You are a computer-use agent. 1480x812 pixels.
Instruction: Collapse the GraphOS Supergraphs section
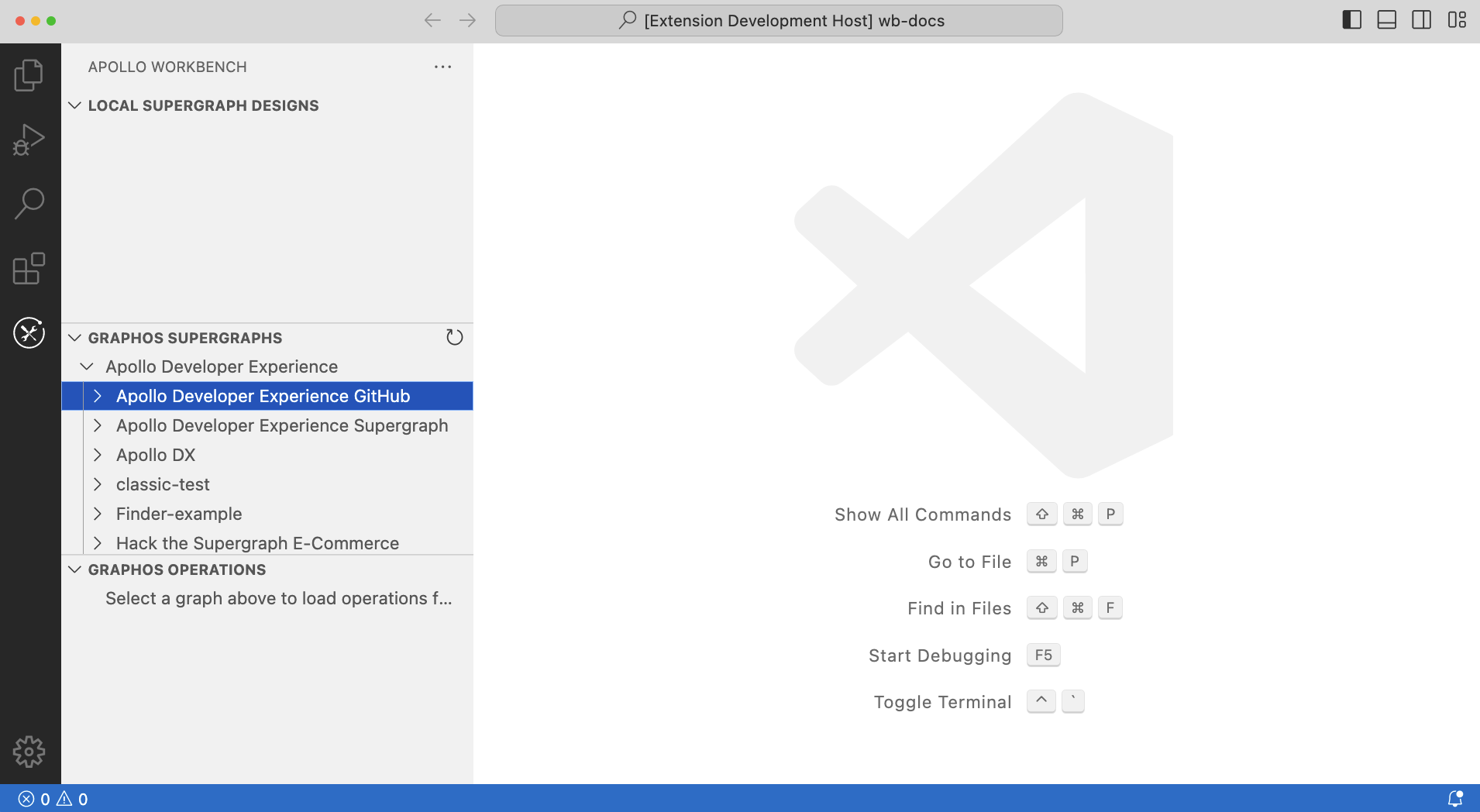tap(75, 338)
